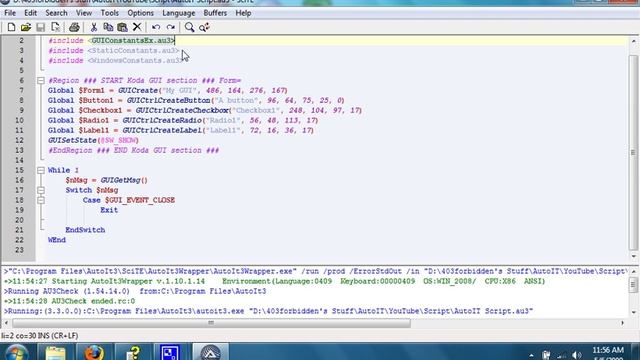
Task: Show hidden system tray icons
Action: point(531,356)
